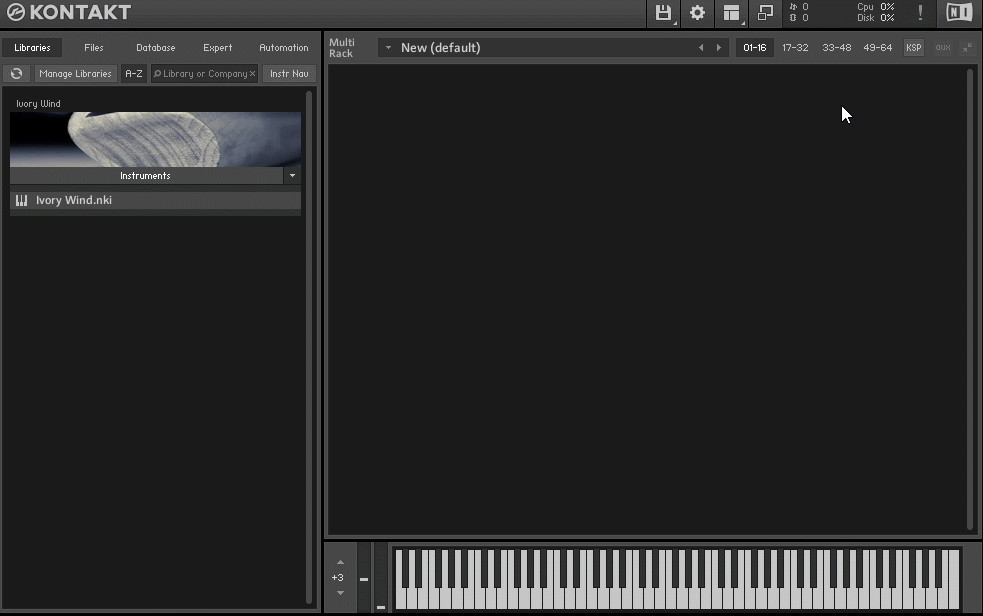This screenshot has height=616, width=983.
Task: Open Kontakt options via gear icon
Action: coord(697,13)
